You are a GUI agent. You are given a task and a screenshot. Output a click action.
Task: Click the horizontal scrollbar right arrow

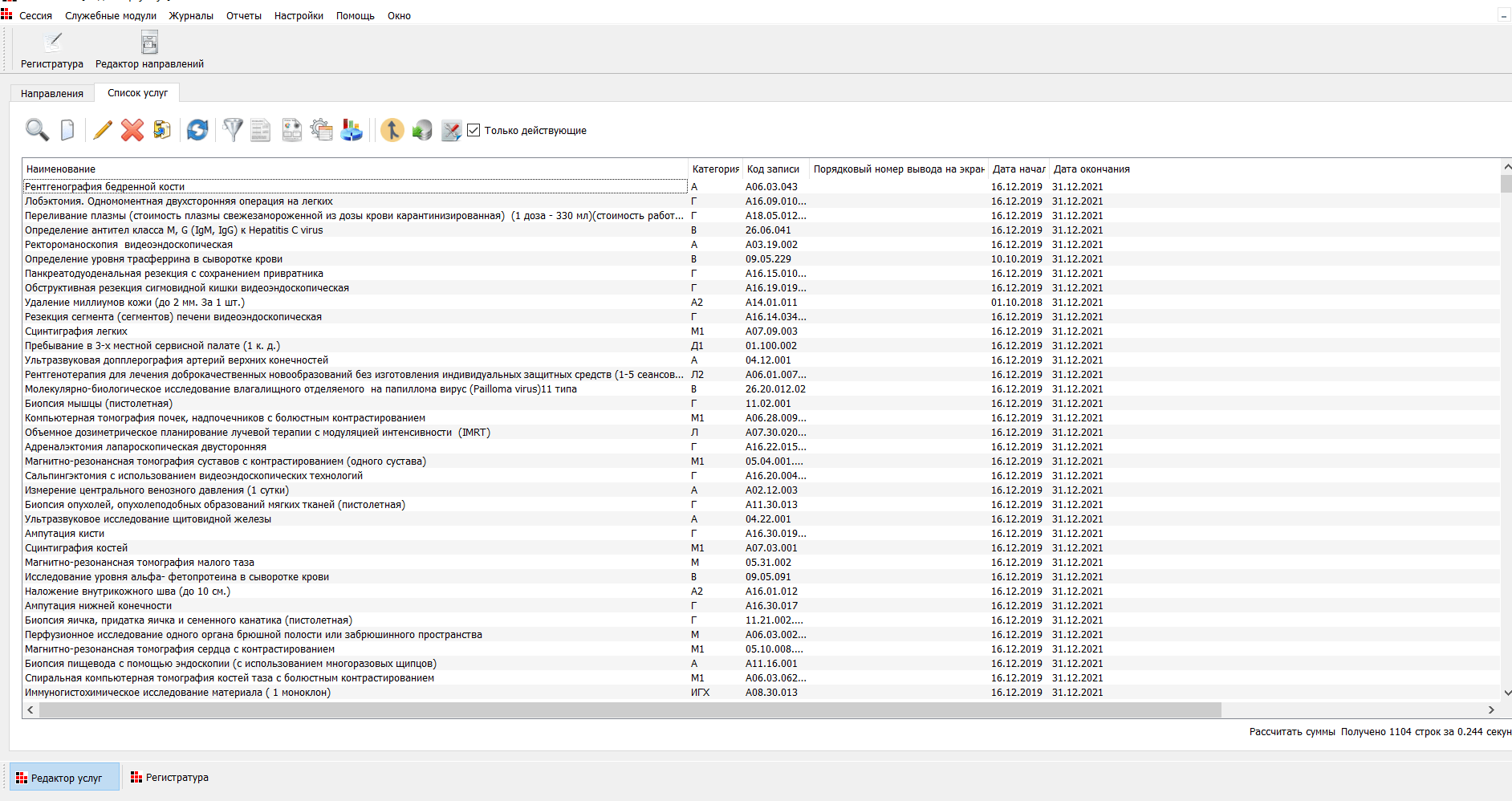(1491, 710)
